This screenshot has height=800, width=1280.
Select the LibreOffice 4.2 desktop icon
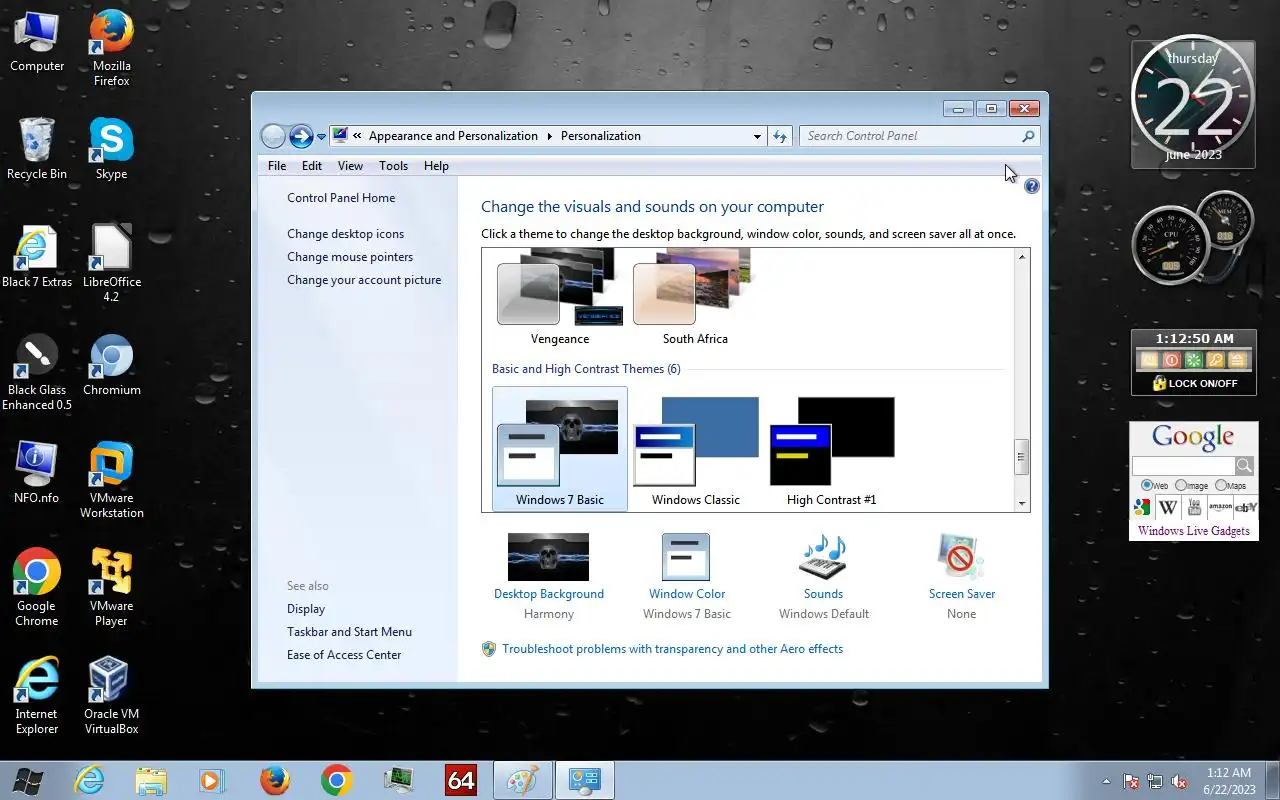click(x=111, y=264)
